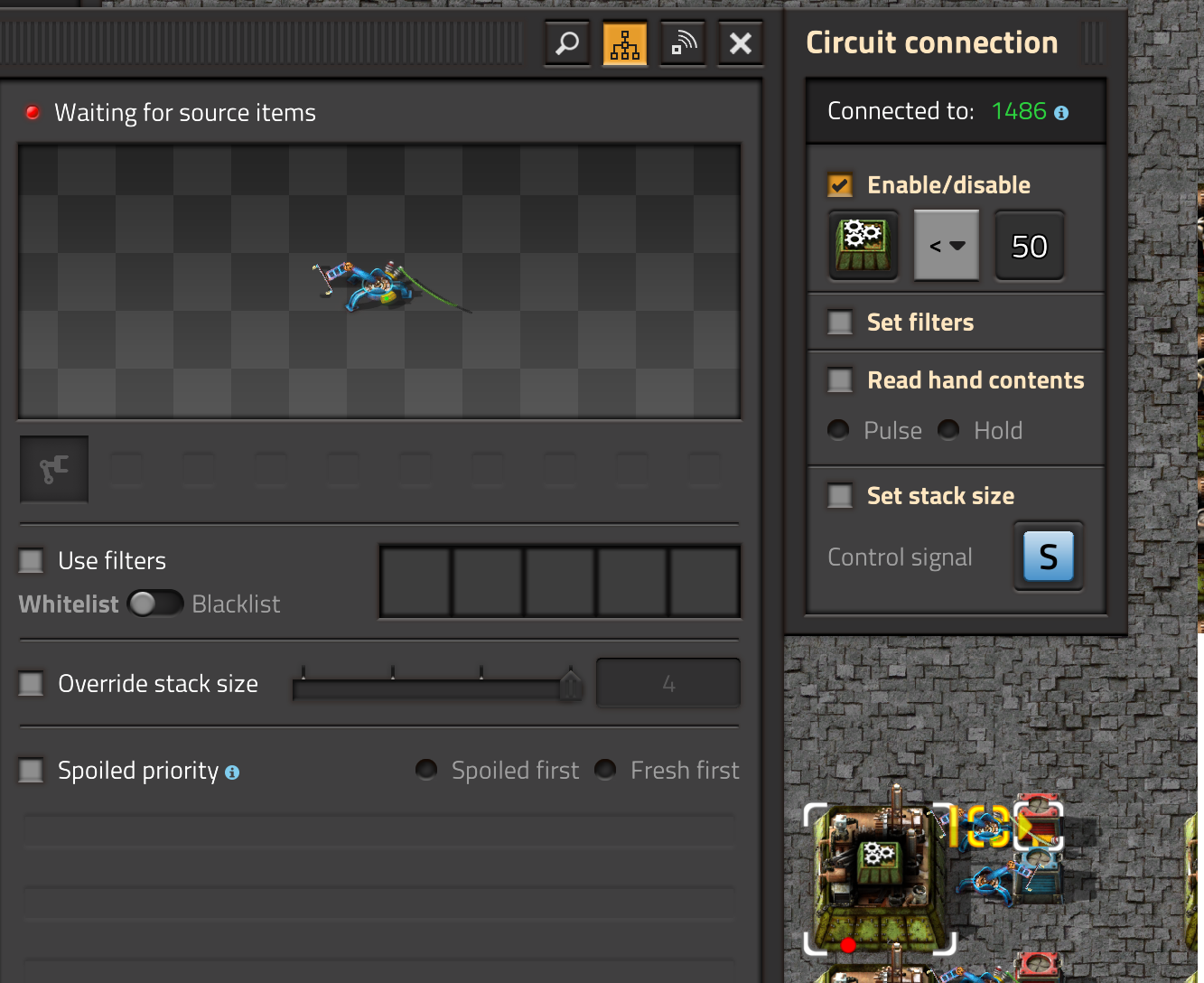Open info tooltip beside network 1486
Screen dimensions: 1204x983
(x=1061, y=113)
